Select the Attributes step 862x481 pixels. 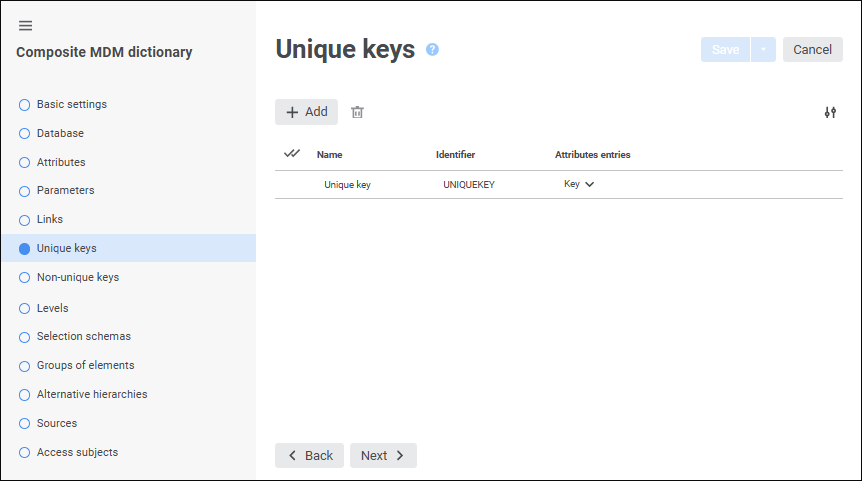(x=61, y=162)
